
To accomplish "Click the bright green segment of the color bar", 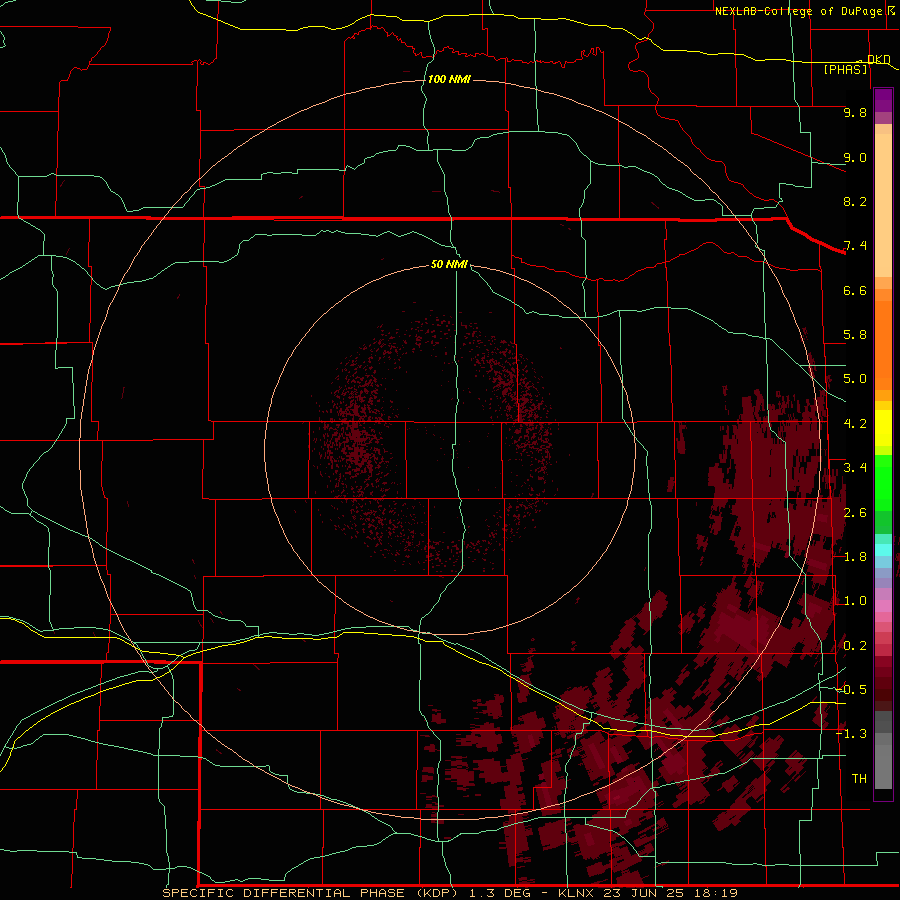I will 883,483.
